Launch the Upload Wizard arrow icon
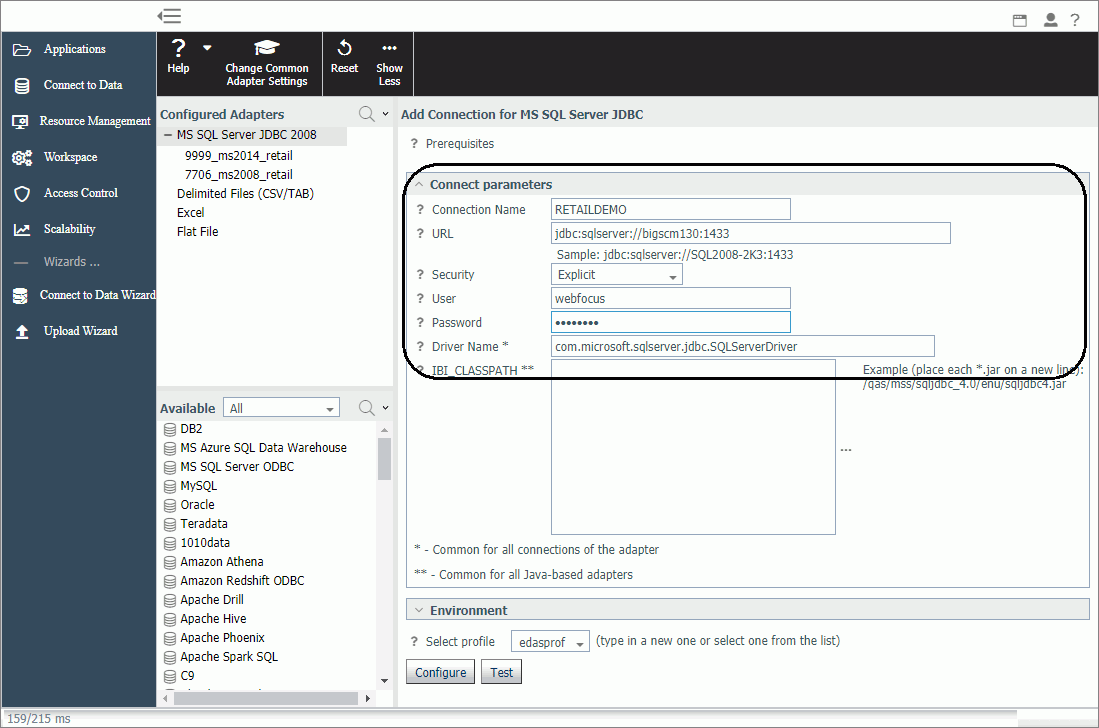1099x728 pixels. point(22,331)
